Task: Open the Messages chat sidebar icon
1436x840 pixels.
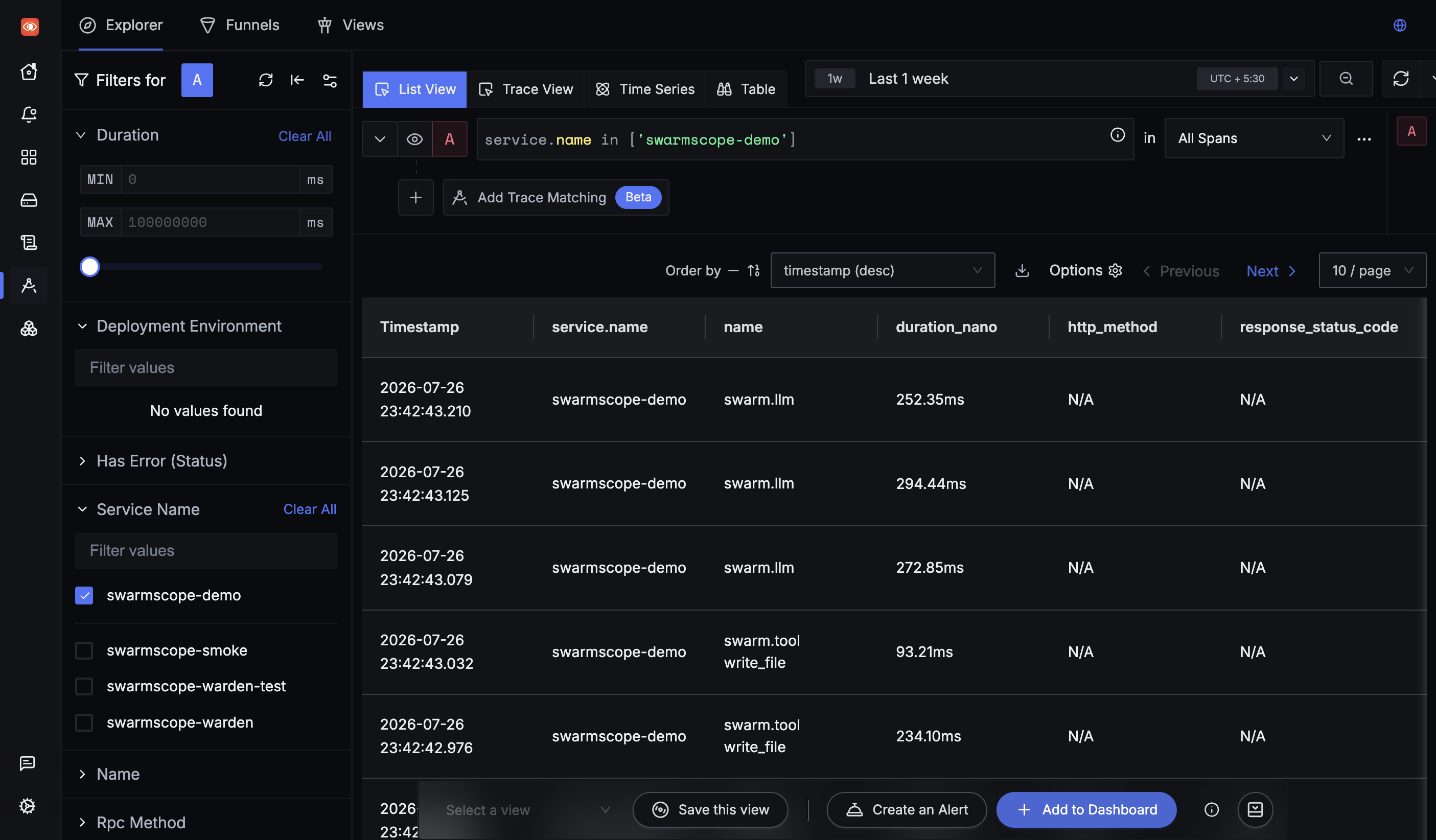Action: click(x=28, y=763)
